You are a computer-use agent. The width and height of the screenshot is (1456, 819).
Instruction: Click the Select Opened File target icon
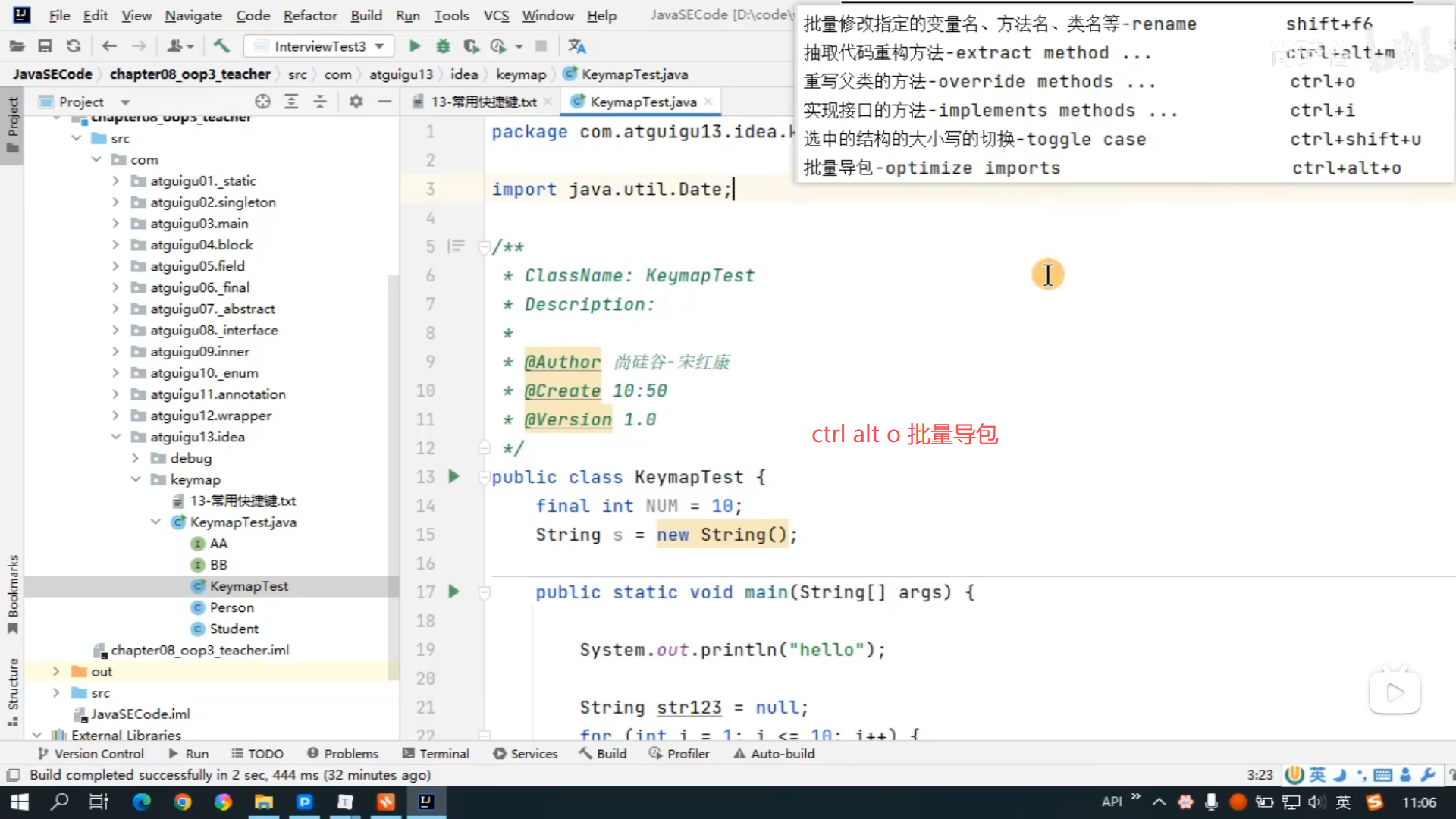[x=262, y=102]
